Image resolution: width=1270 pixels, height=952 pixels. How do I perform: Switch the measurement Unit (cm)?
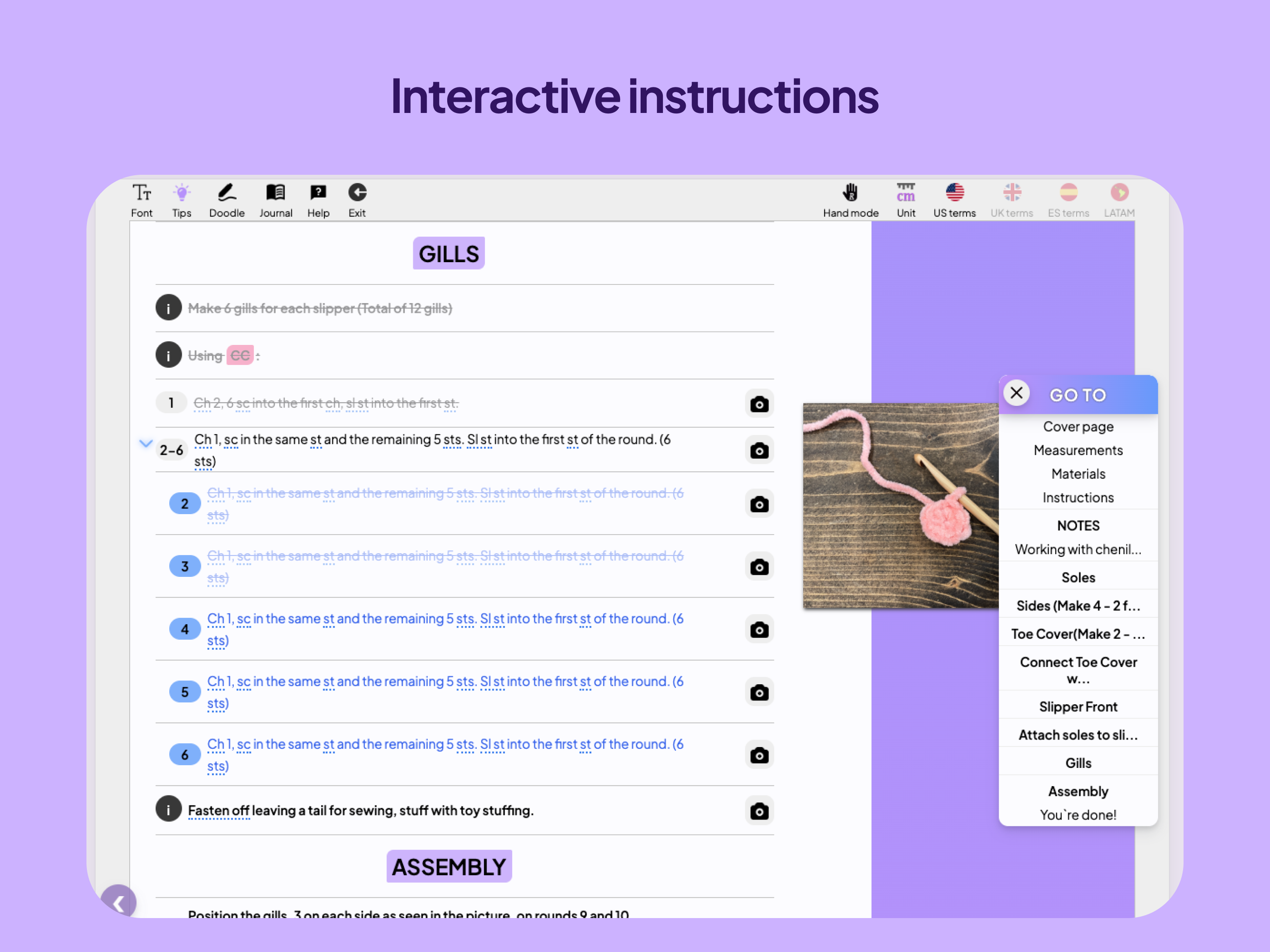(906, 200)
